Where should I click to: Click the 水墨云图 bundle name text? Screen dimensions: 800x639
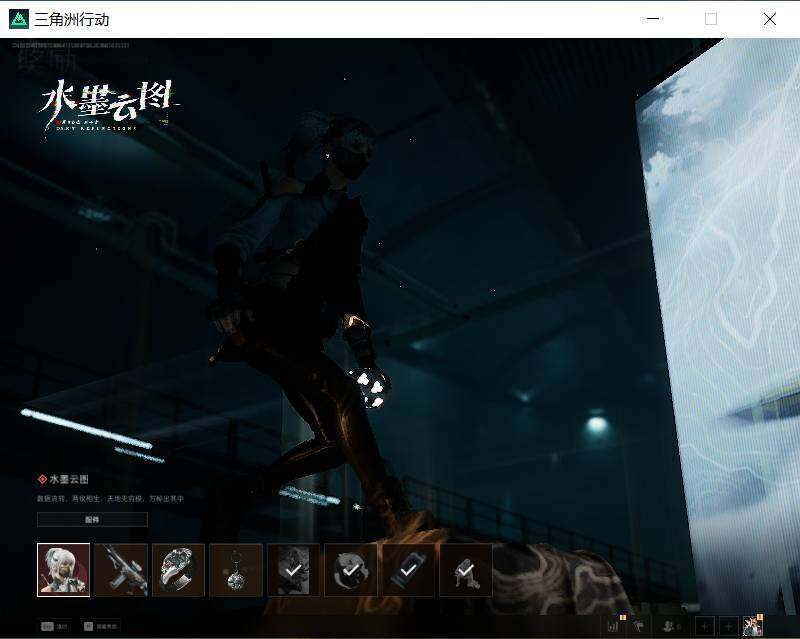[x=69, y=479]
